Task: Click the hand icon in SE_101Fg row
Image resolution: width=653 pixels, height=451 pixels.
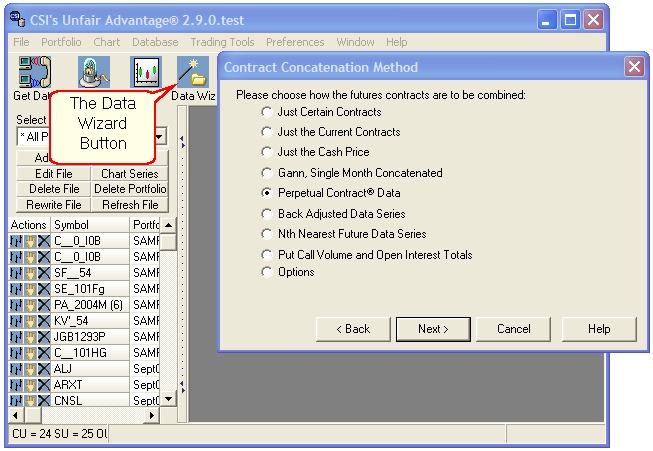Action: [30, 289]
